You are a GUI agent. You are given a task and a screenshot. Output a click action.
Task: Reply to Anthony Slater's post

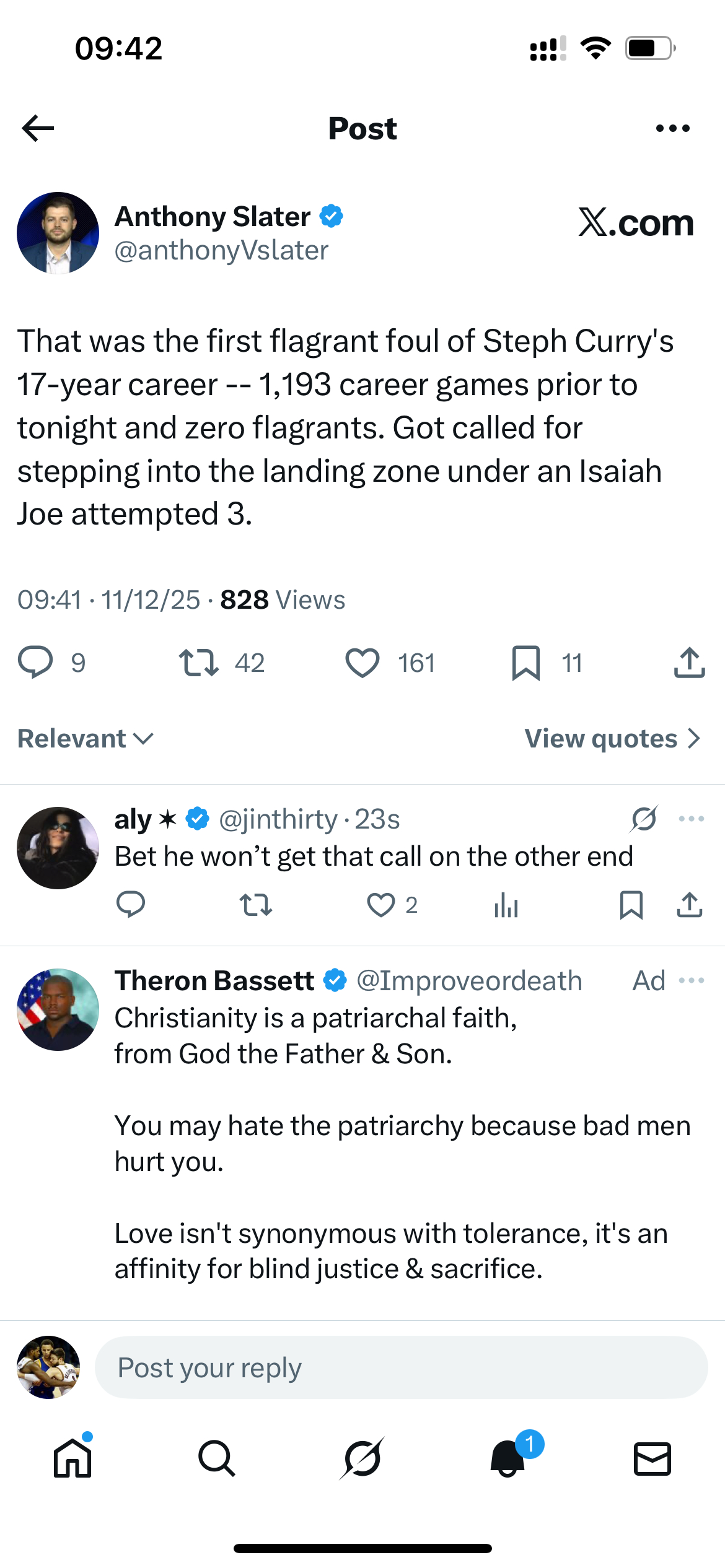pos(35,663)
